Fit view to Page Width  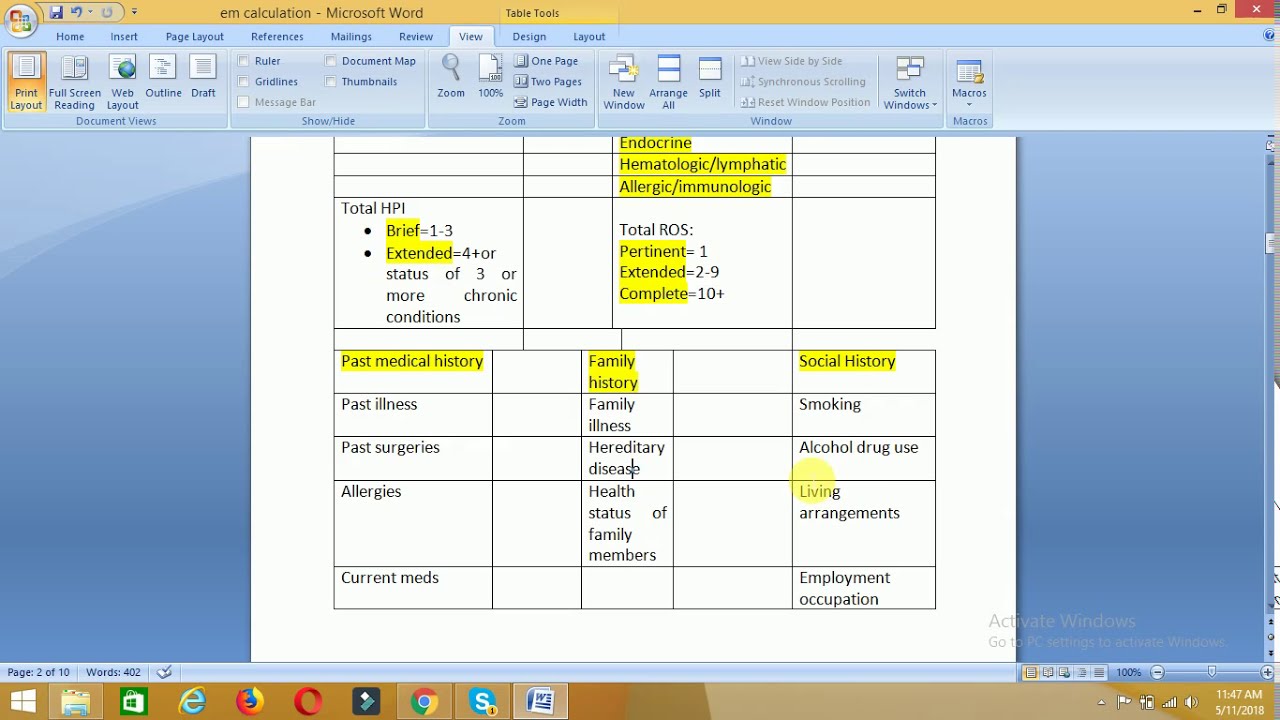tap(550, 102)
